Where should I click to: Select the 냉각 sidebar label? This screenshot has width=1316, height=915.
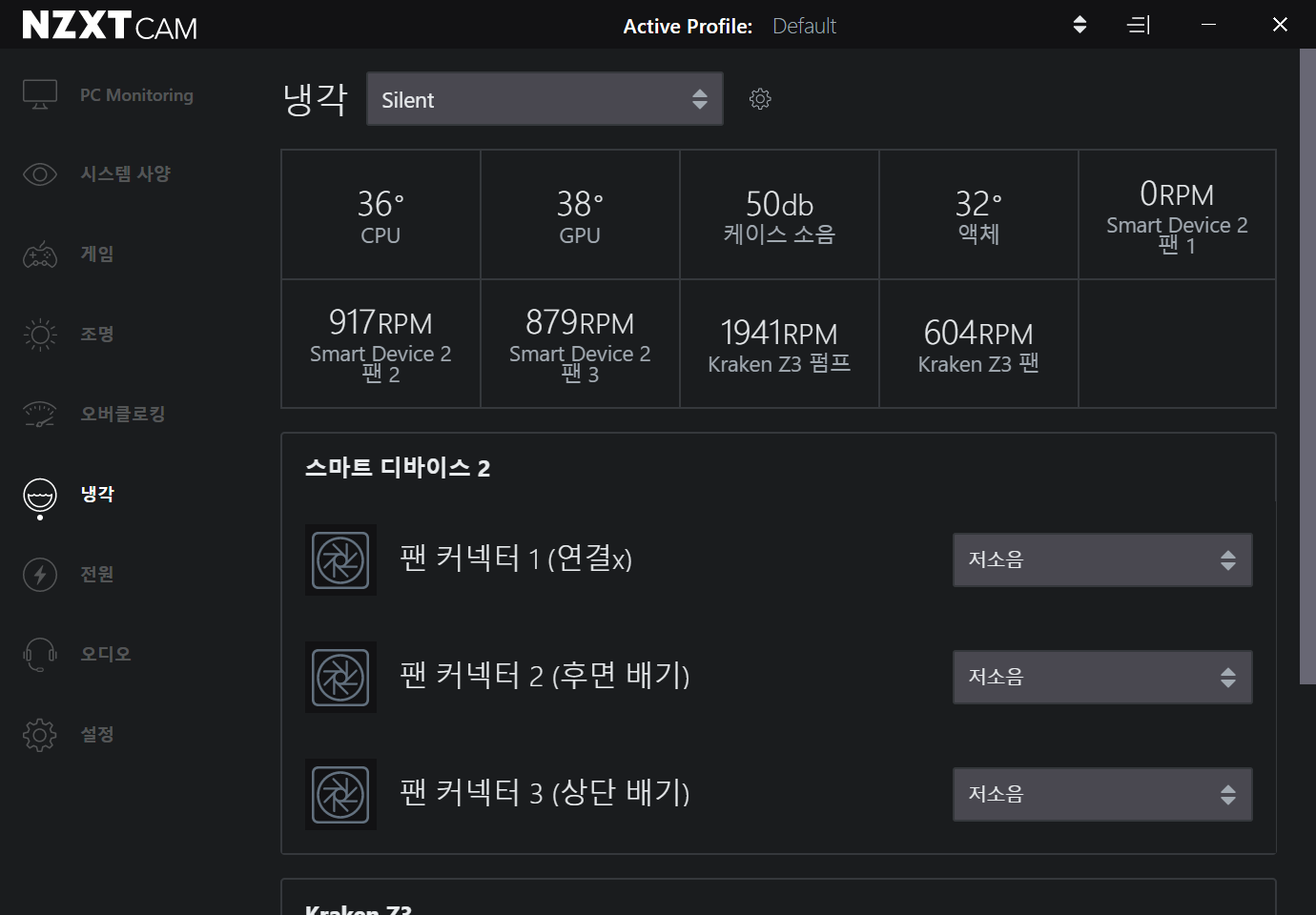tap(96, 495)
